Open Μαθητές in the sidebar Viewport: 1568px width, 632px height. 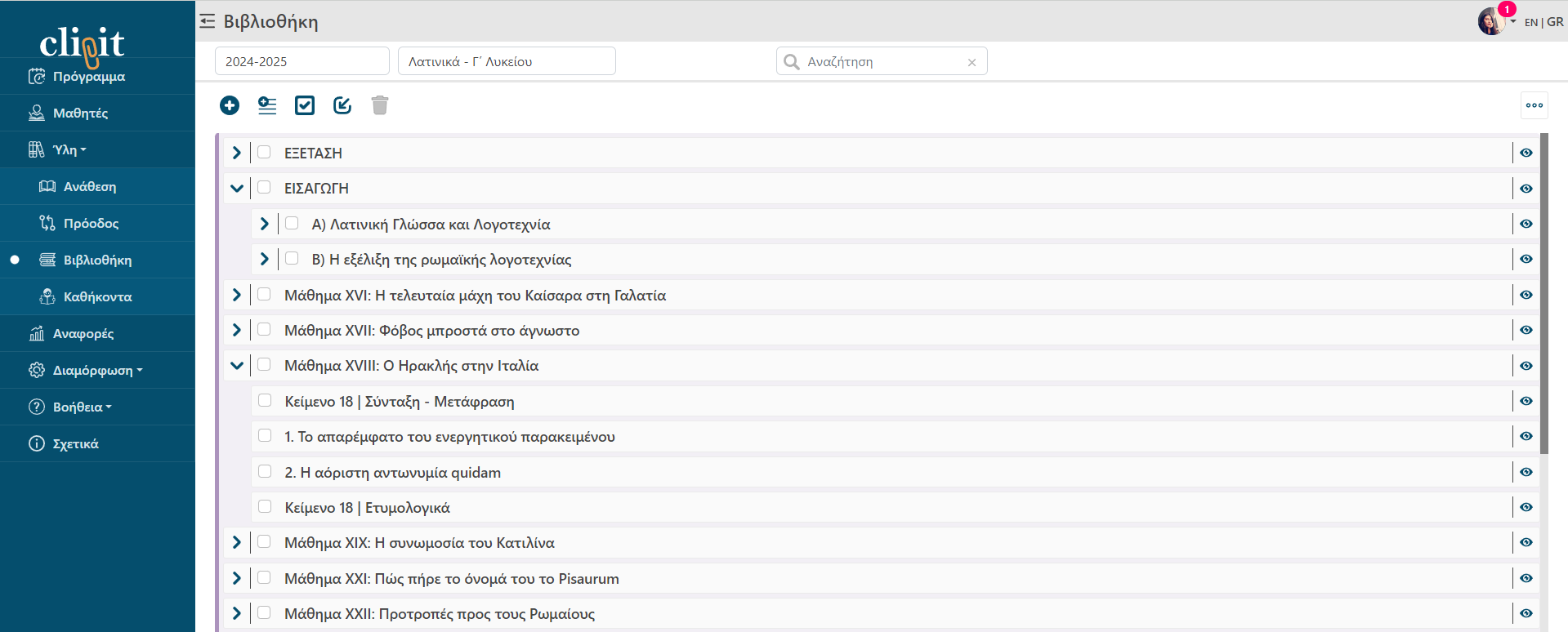tap(80, 113)
